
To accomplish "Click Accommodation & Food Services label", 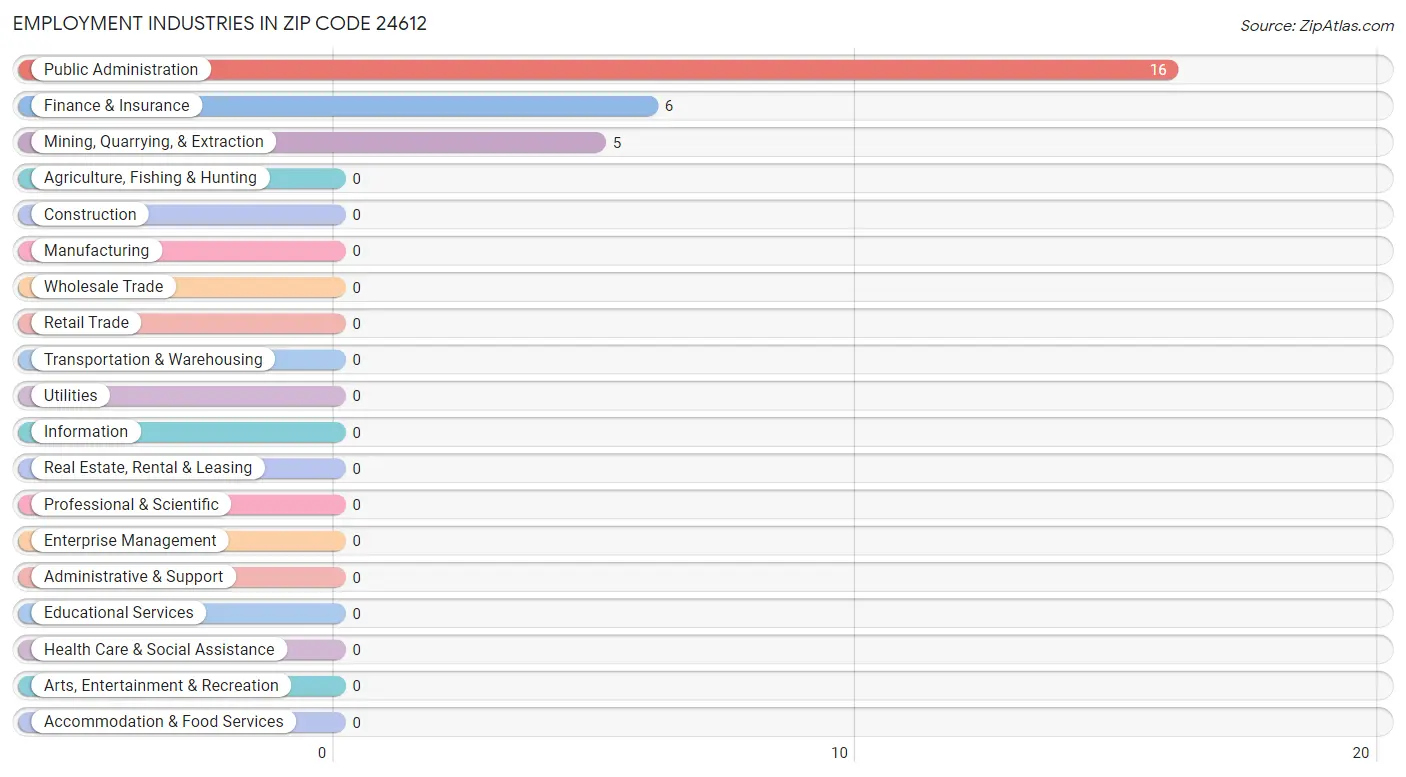I will (x=164, y=722).
